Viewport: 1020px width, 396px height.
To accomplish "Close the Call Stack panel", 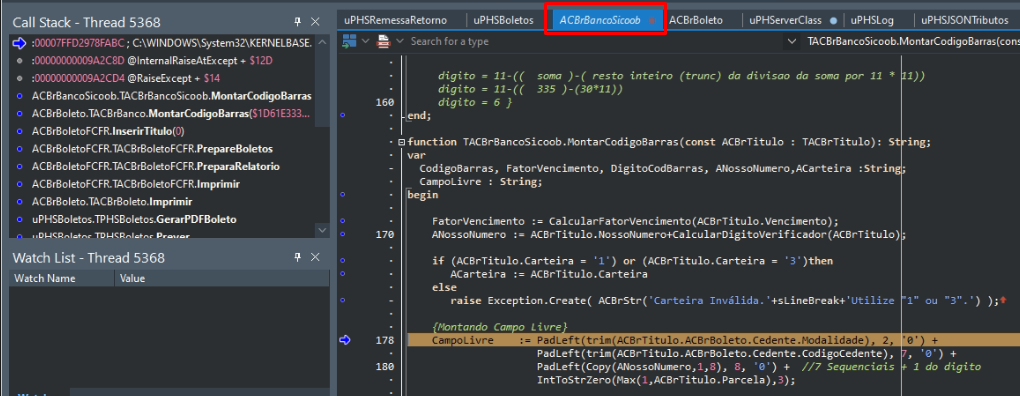I will click(x=315, y=22).
